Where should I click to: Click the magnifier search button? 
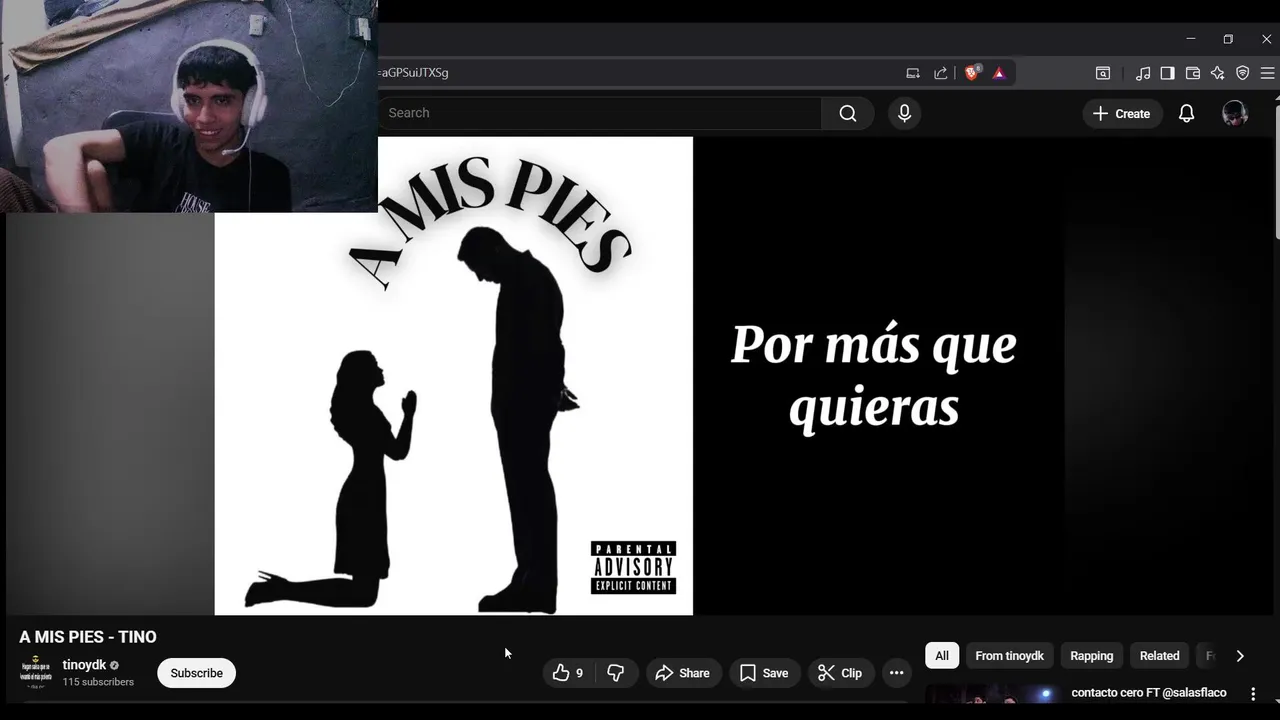tap(848, 113)
